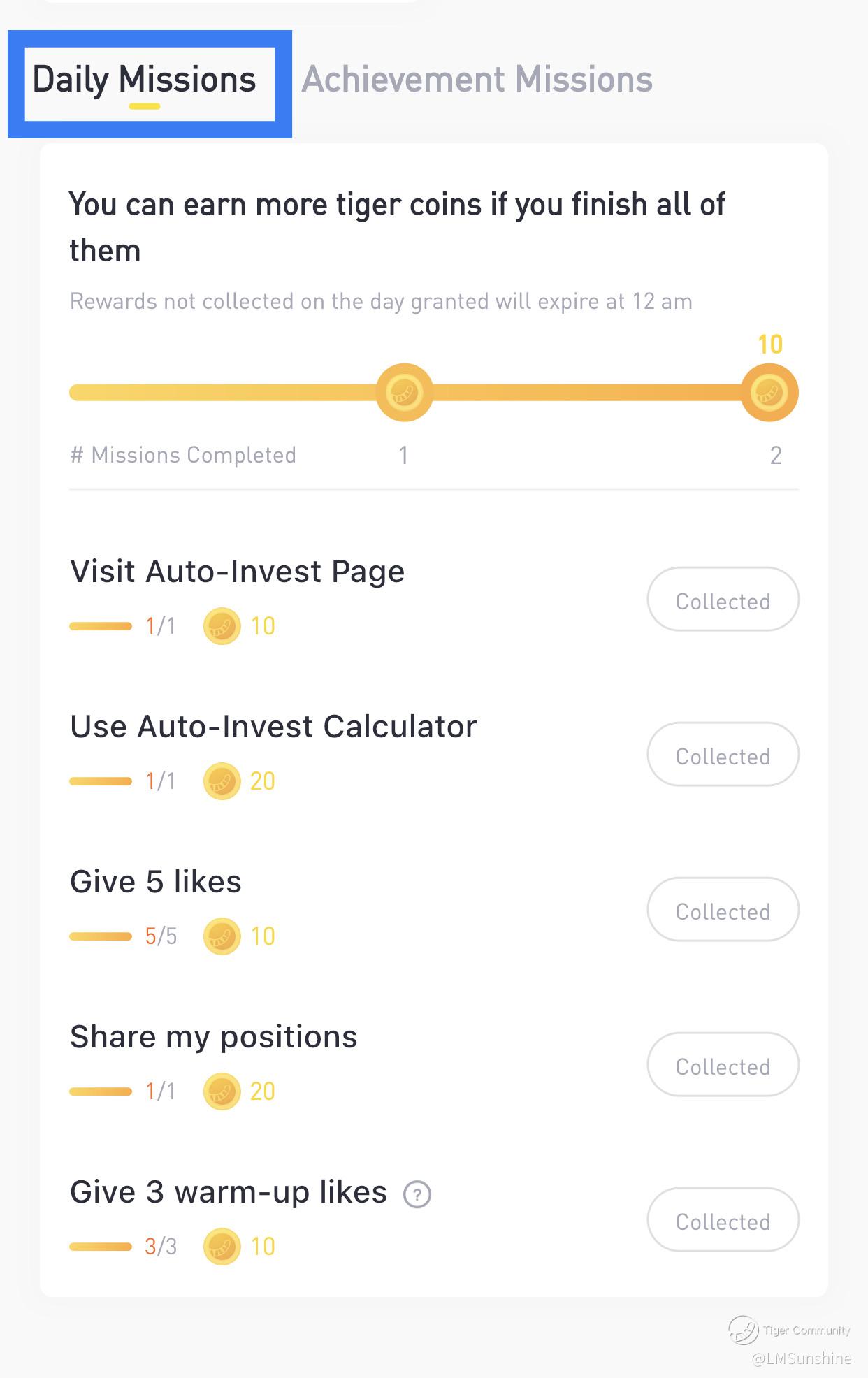Click the final milestone coin on progress bar

[769, 392]
